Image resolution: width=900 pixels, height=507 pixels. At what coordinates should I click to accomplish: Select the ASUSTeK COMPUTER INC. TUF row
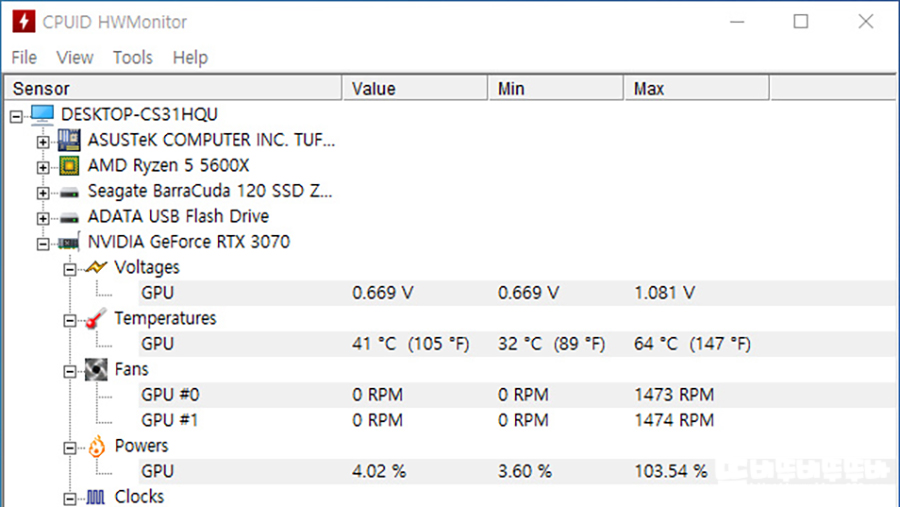coord(211,140)
